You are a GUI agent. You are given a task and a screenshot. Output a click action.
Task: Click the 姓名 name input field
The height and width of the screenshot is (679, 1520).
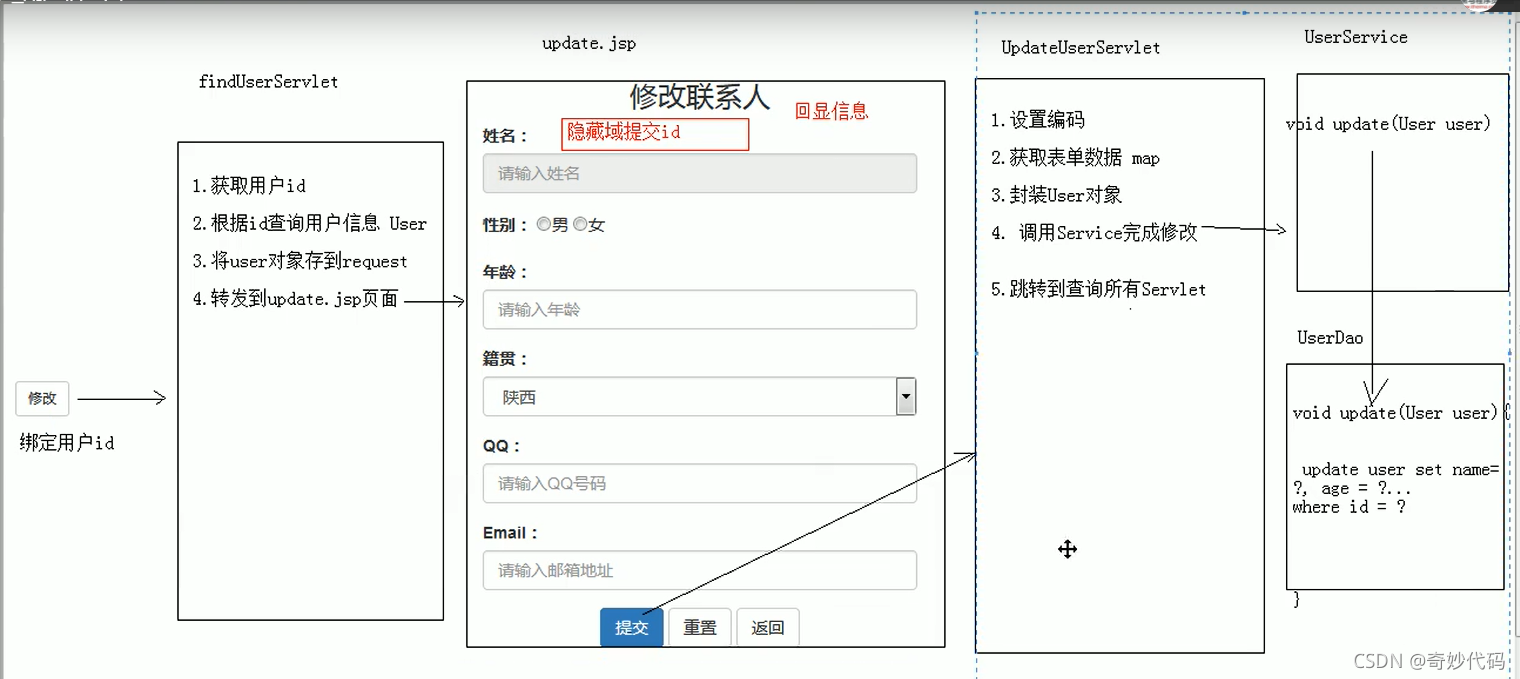coord(699,173)
